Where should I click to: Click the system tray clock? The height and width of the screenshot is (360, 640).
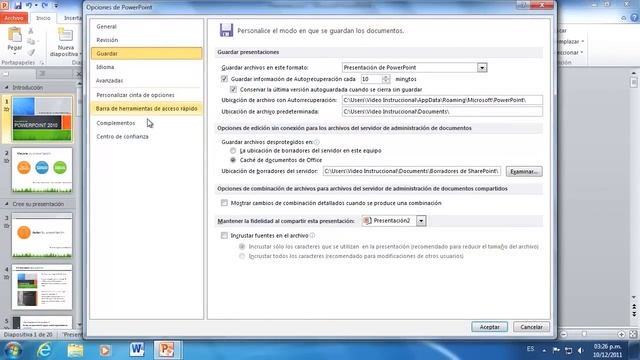[x=607, y=350]
